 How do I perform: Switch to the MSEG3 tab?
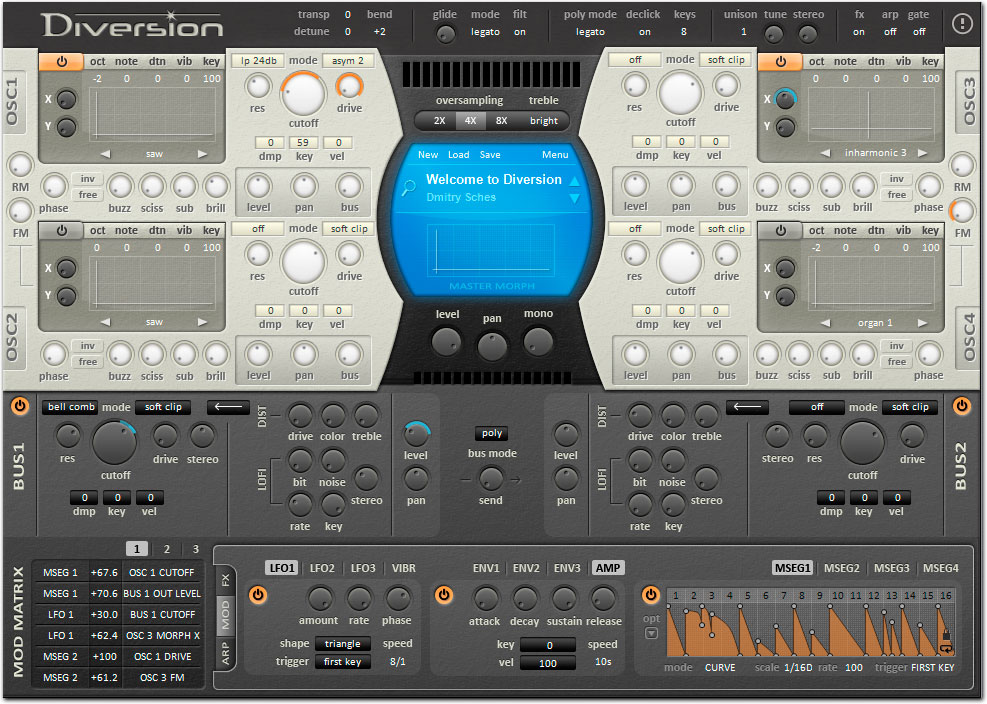coord(891,568)
